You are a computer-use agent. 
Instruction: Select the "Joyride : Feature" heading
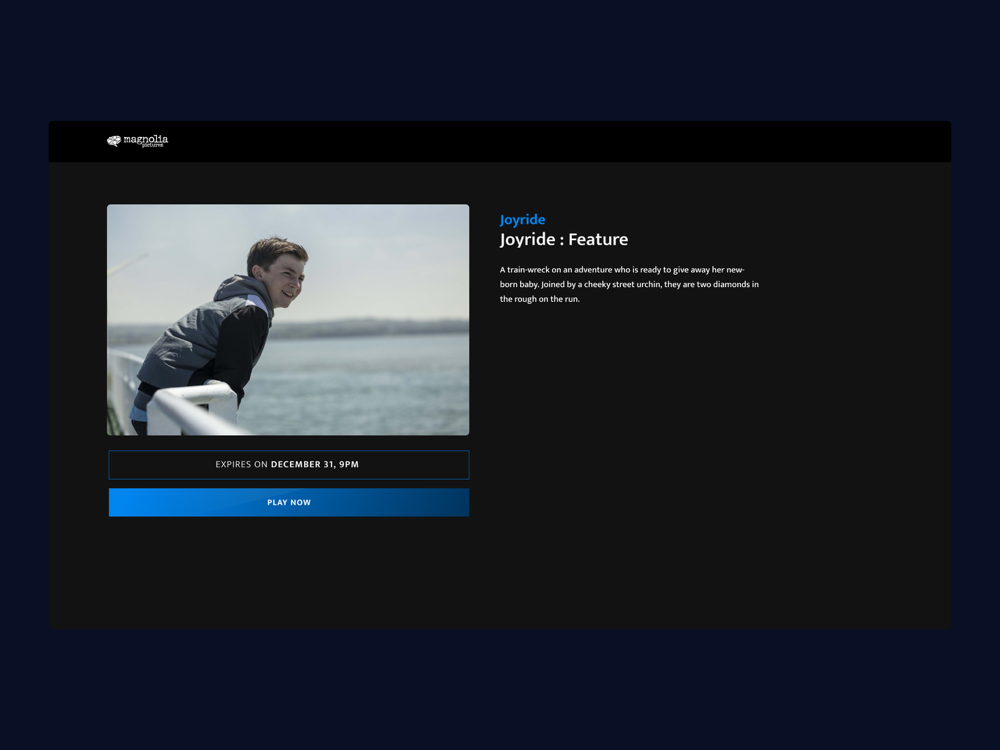(564, 240)
